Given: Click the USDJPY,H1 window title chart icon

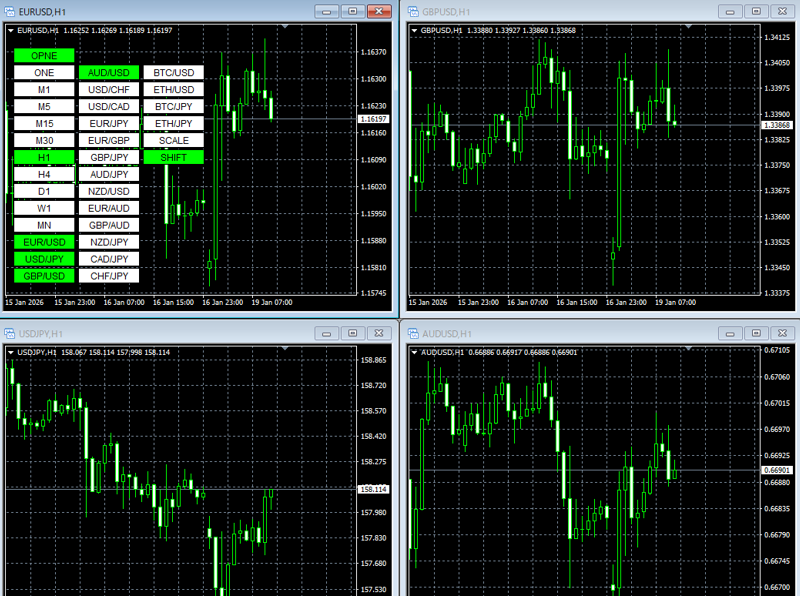Looking at the screenshot, I should coord(10,333).
